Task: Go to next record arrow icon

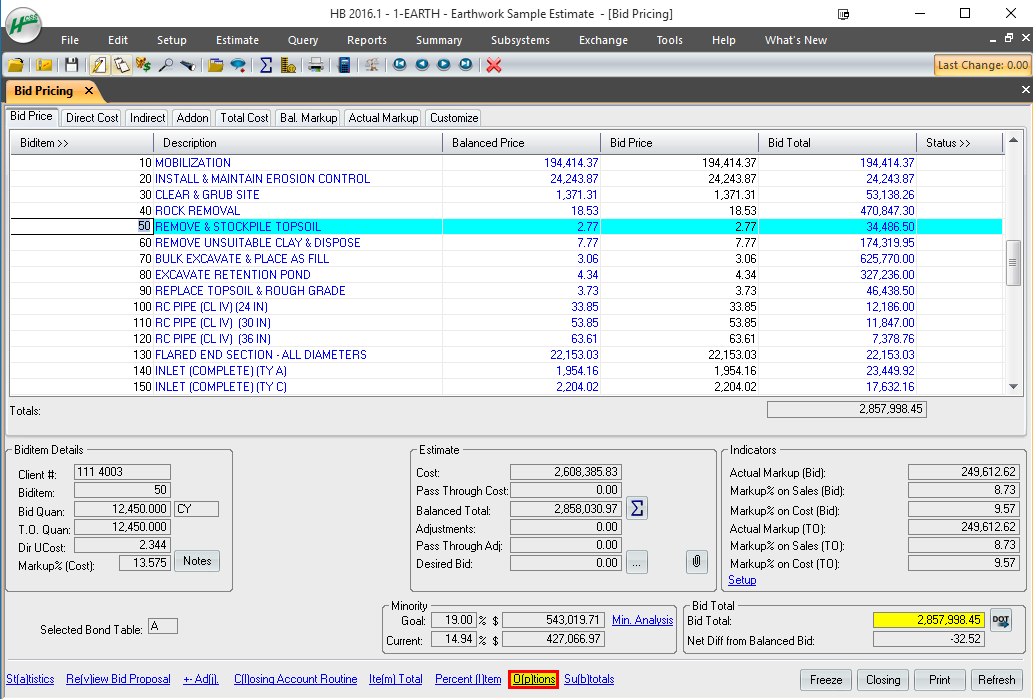Action: coord(444,65)
